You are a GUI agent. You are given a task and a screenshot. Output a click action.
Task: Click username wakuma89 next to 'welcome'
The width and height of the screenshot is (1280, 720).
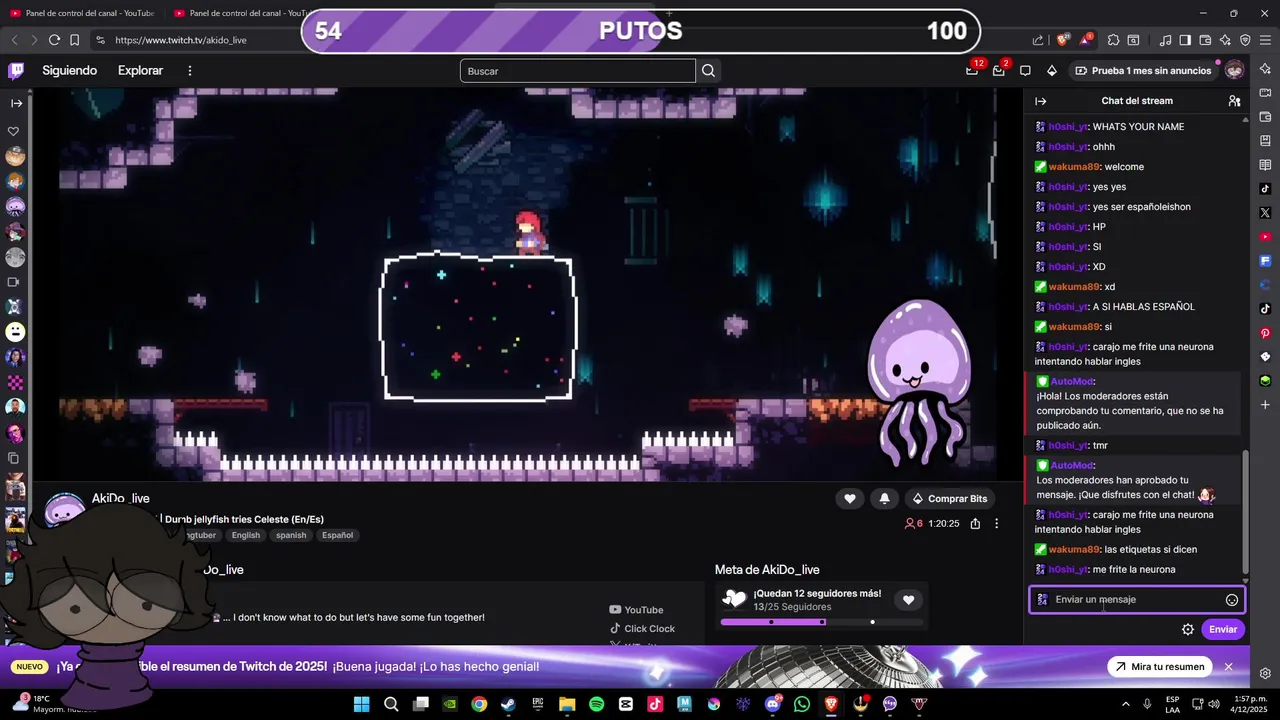pos(1074,167)
